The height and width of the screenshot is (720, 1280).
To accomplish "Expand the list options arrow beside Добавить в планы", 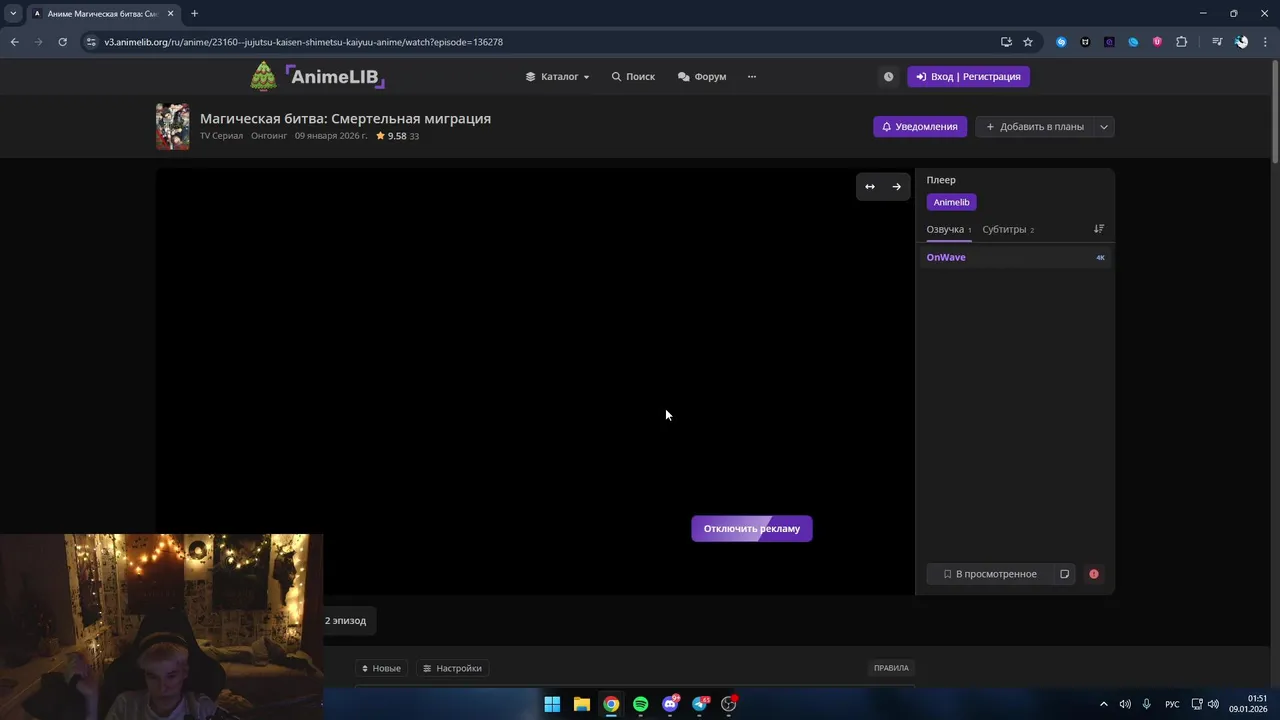I will coord(1104,127).
